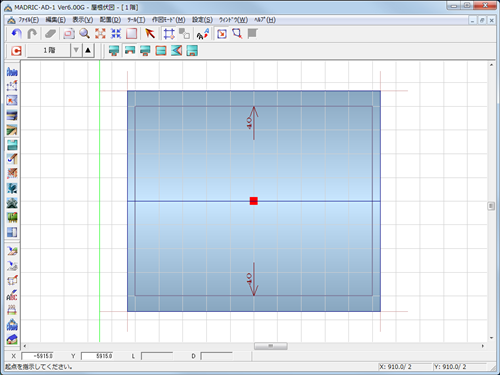Screen dimensions: 500x375
Task: Toggle the boxed arrow selection mode icon
Action: (222, 34)
